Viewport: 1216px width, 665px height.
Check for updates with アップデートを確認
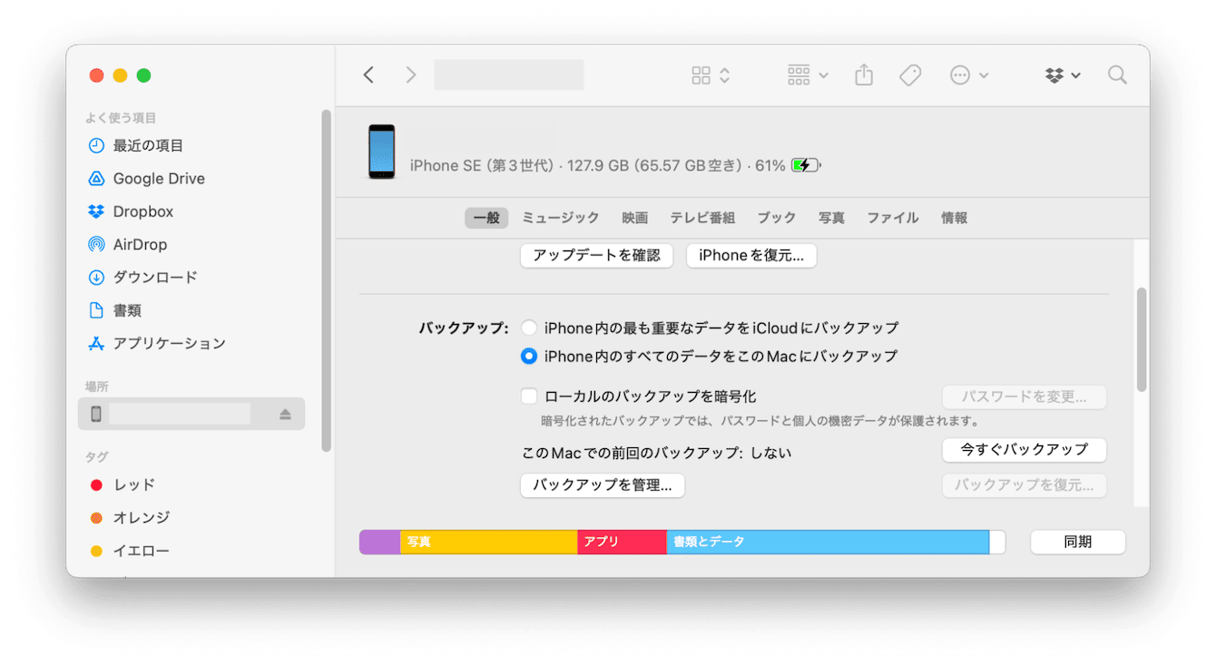[596, 255]
